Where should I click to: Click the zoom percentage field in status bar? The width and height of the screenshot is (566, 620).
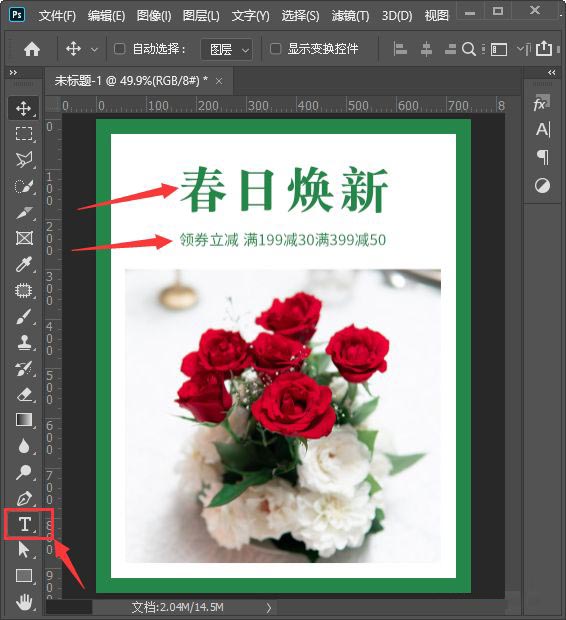click(x=69, y=607)
